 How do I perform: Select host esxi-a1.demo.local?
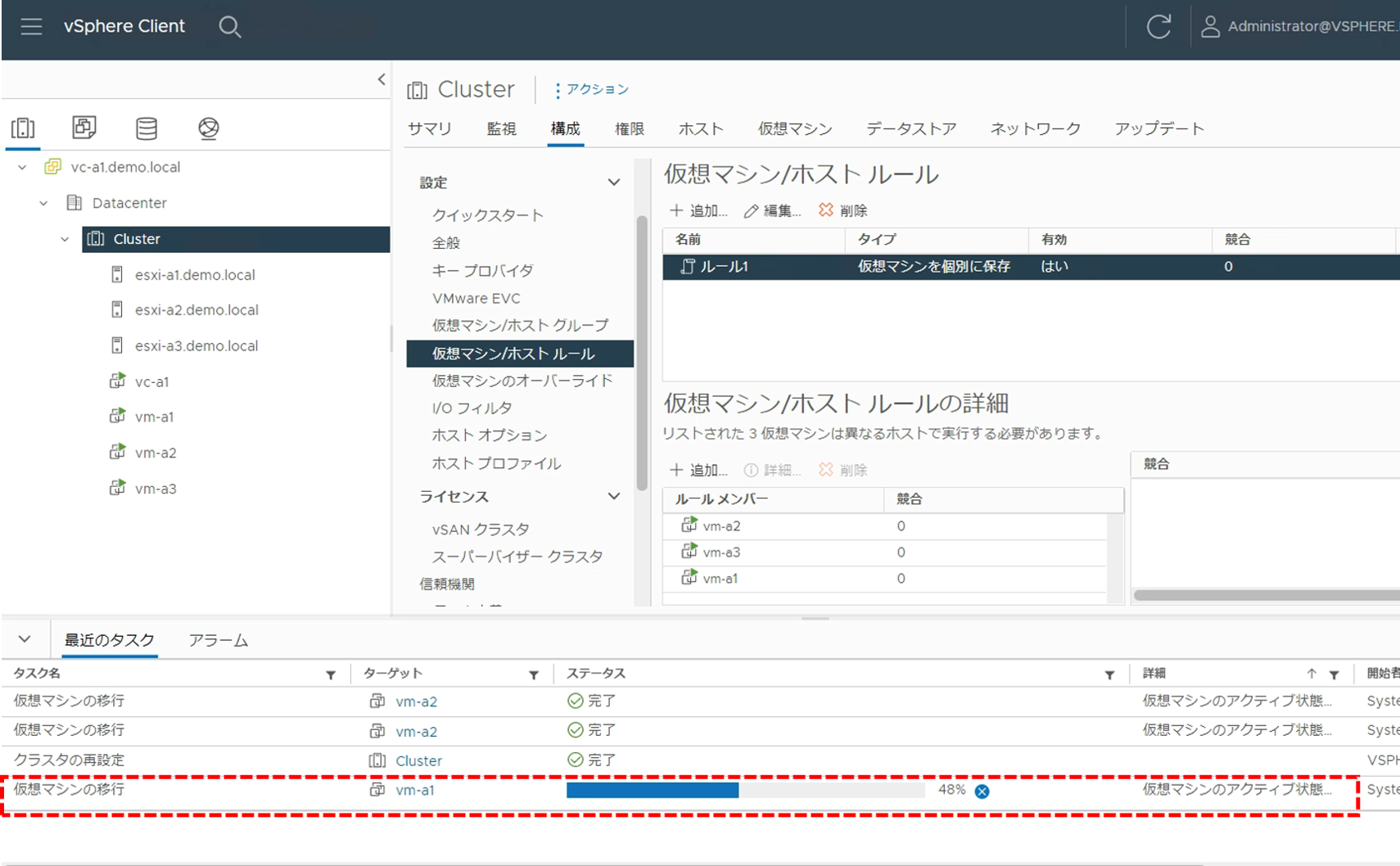pyautogui.click(x=195, y=275)
